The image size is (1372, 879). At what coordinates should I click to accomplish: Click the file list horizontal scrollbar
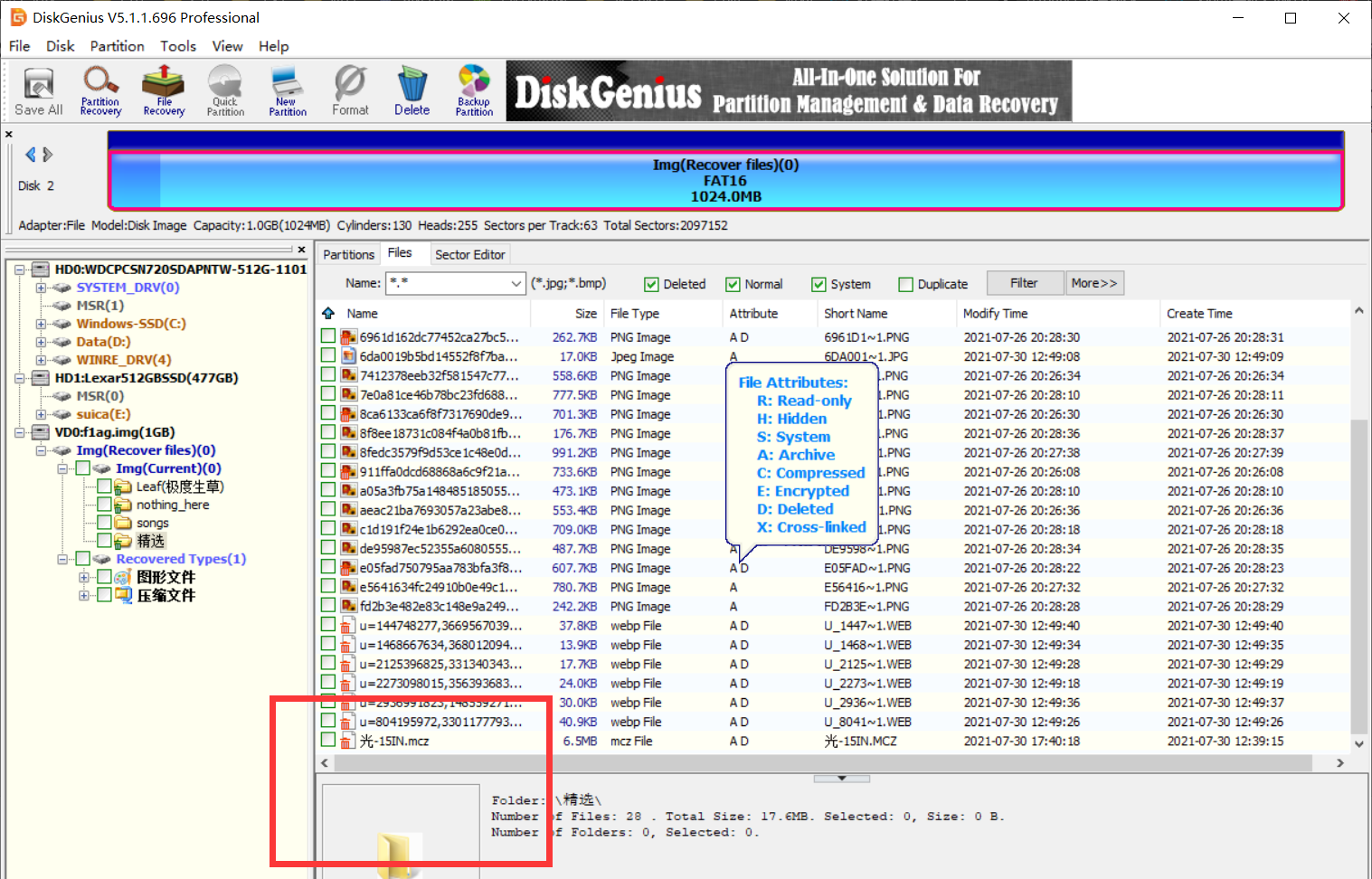(x=823, y=763)
